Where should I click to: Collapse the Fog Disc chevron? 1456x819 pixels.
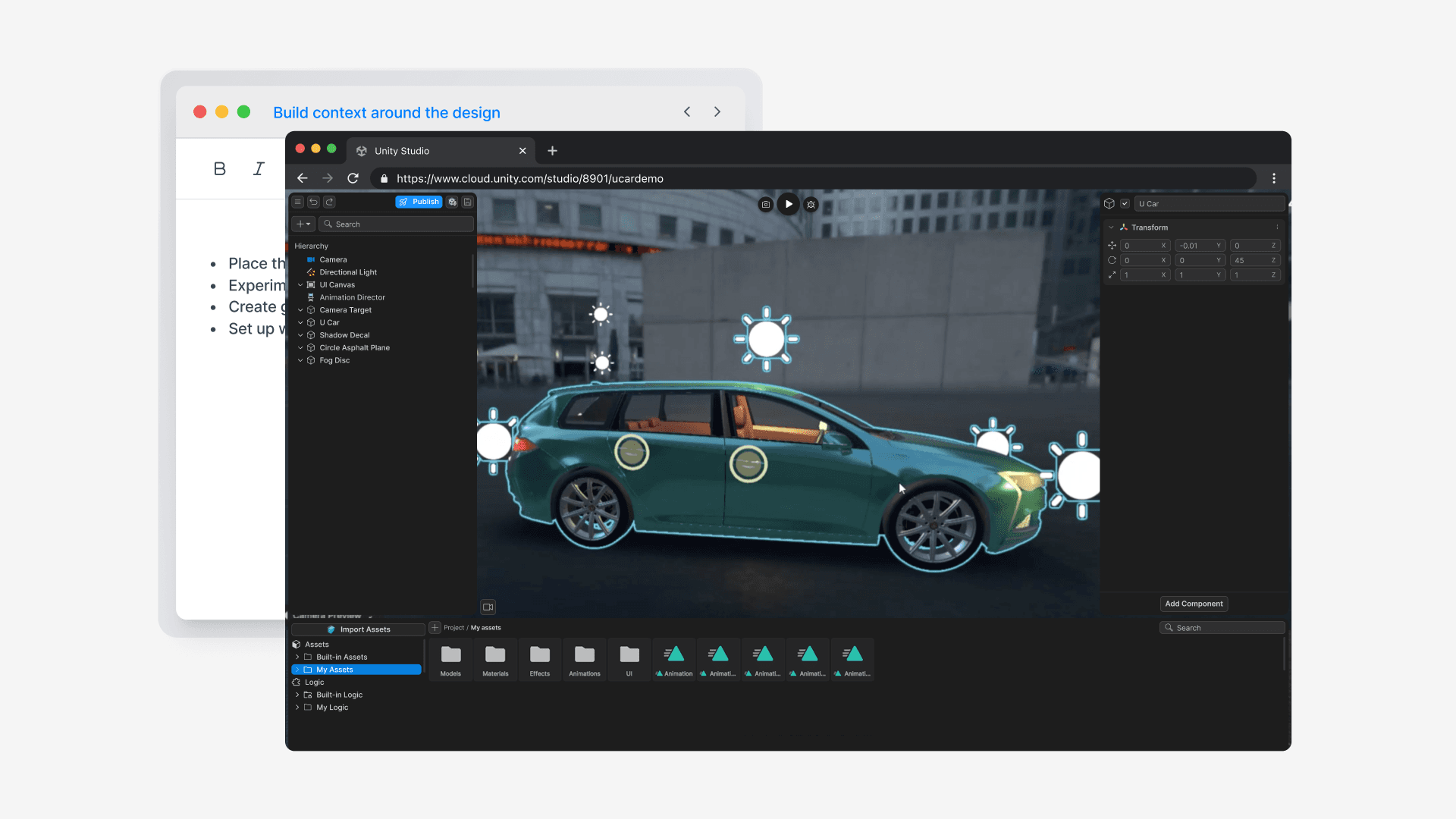(300, 360)
